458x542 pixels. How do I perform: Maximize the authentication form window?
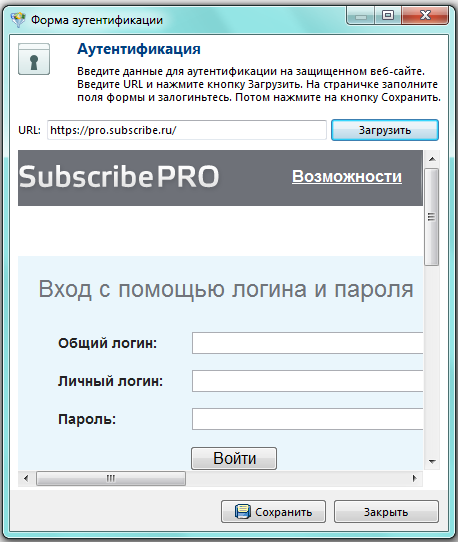pyautogui.click(x=388, y=16)
